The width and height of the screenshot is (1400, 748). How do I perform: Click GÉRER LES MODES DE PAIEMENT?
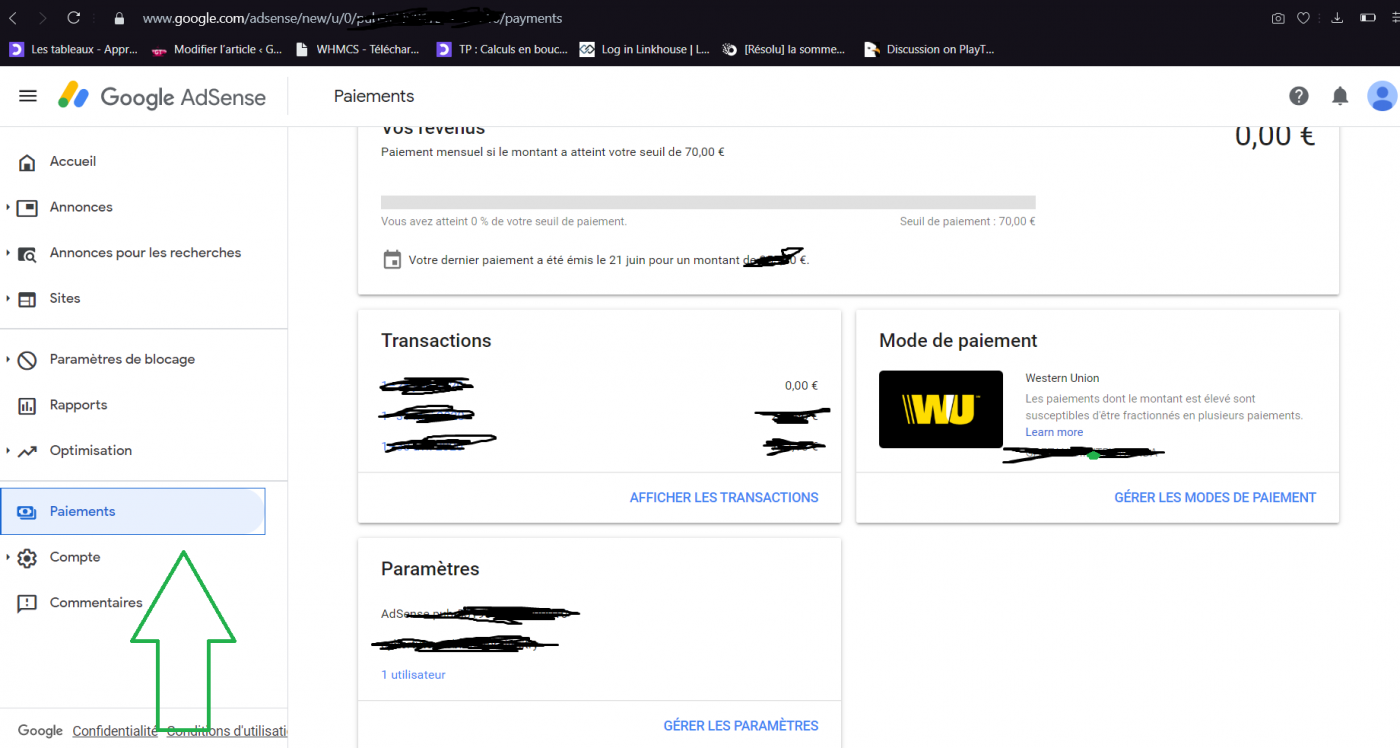1215,497
